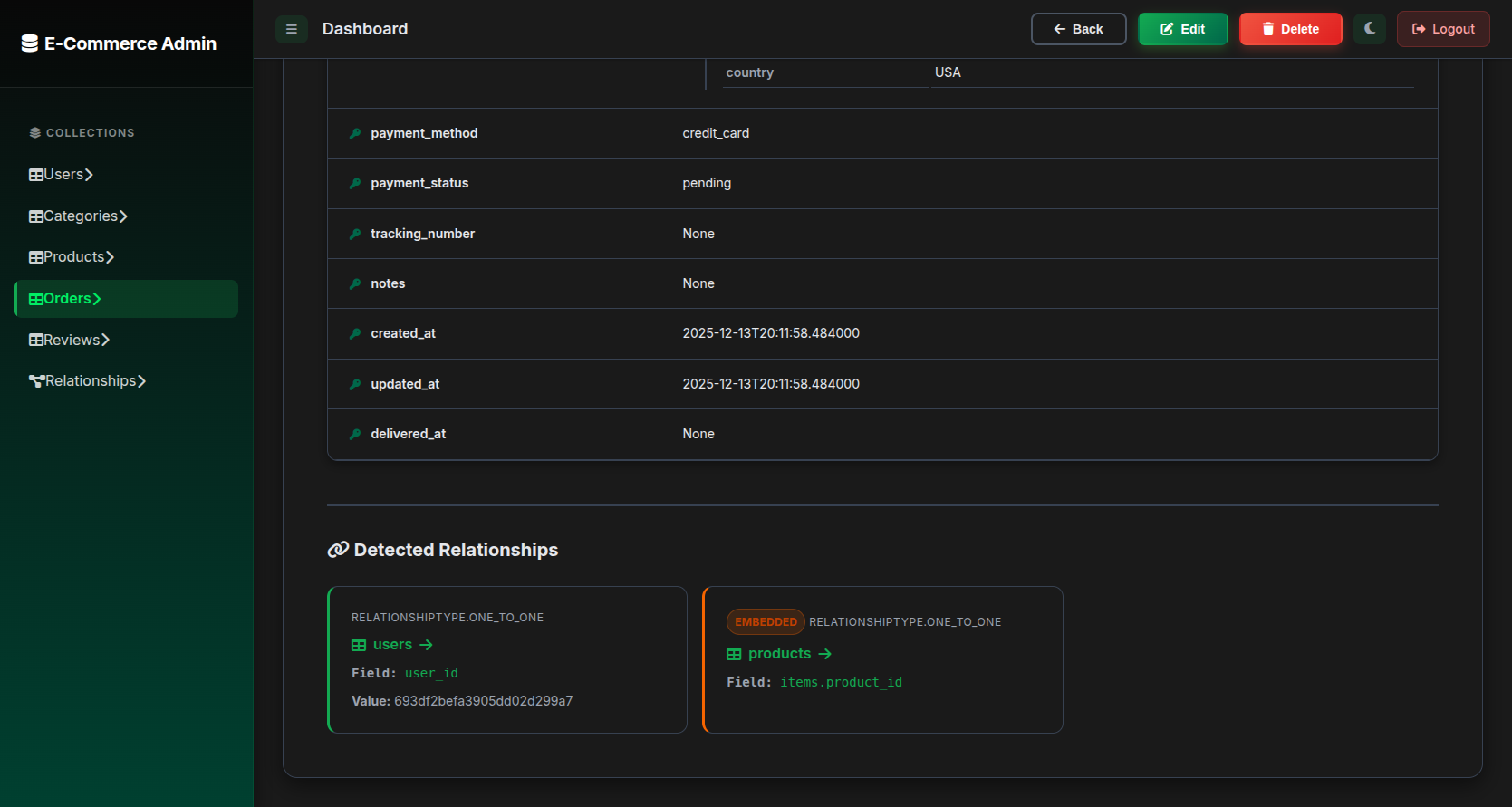Click the table icon next to users relationship

pos(359,645)
